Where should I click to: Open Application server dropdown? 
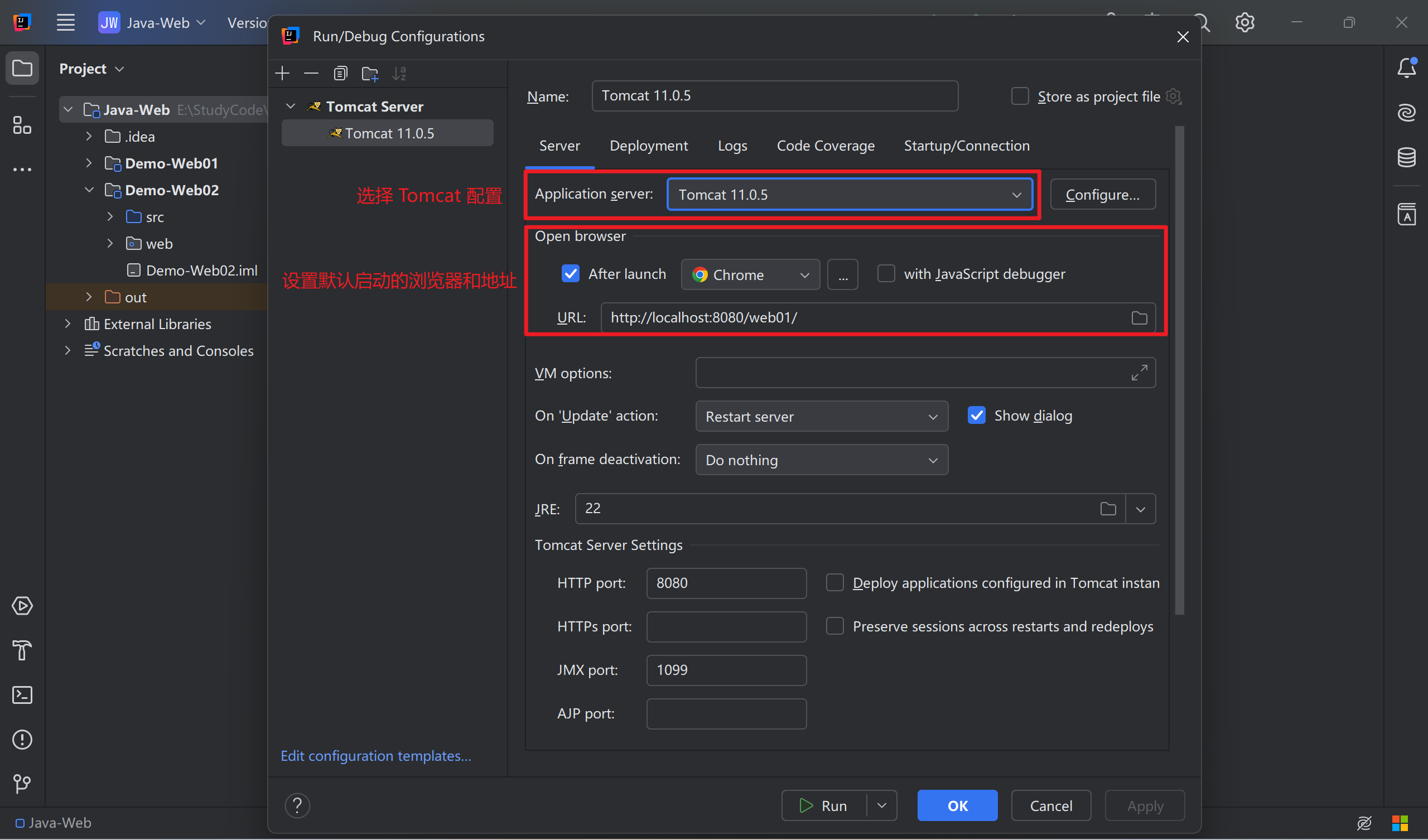[x=850, y=195]
